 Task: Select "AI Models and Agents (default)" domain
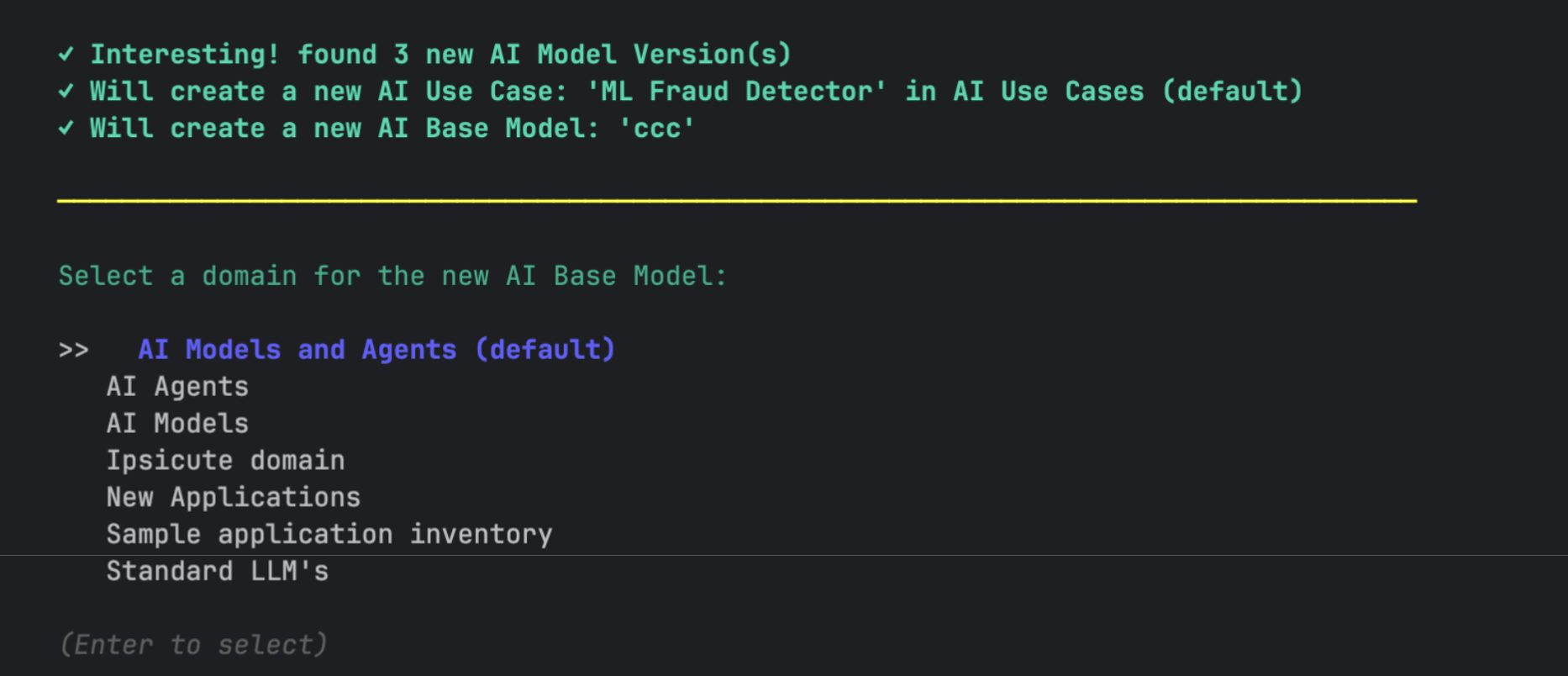pos(376,350)
